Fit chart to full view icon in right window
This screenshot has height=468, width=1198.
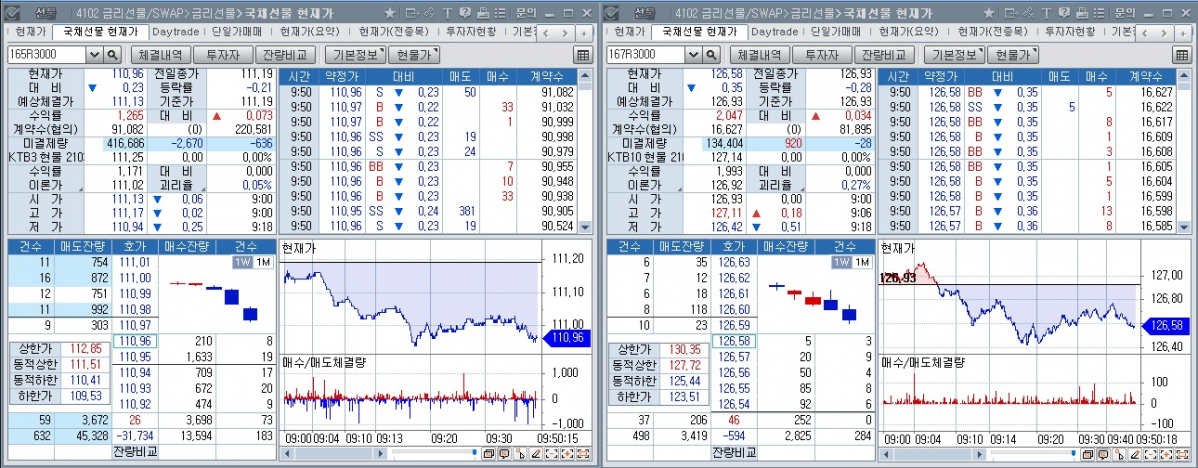click(x=1182, y=453)
